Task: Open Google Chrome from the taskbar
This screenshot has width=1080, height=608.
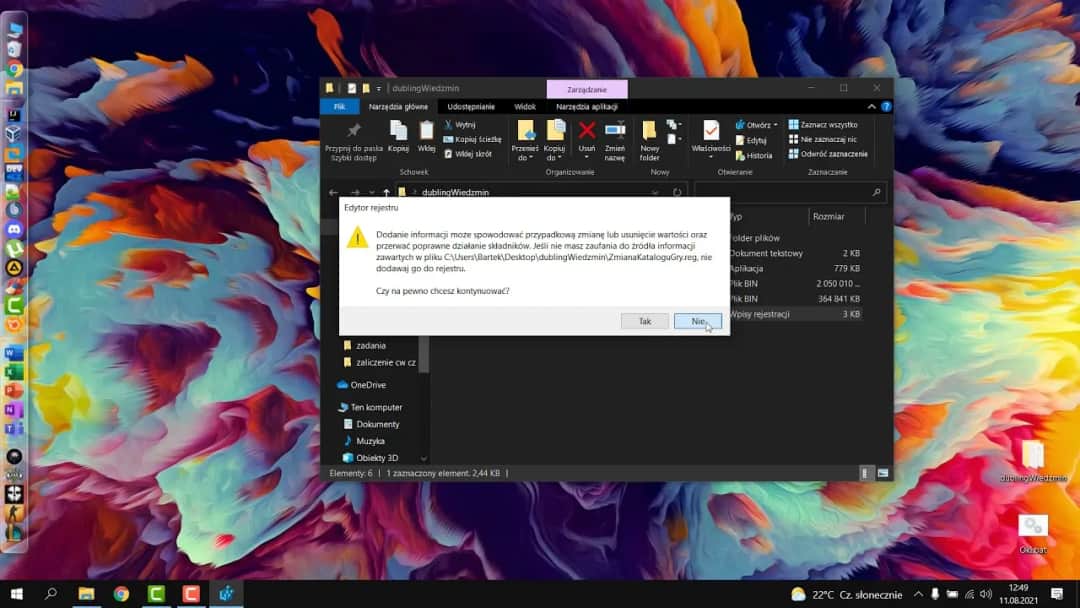Action: (121, 594)
